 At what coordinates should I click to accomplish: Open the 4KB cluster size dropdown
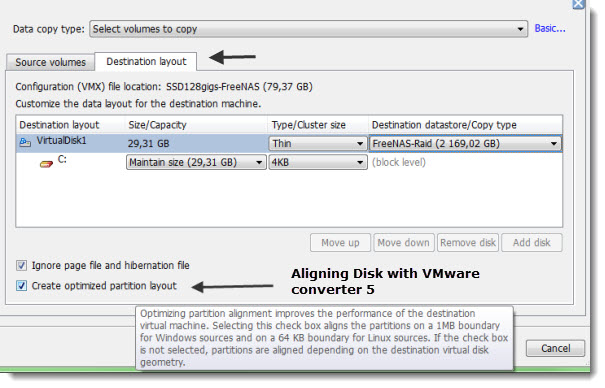click(318, 162)
